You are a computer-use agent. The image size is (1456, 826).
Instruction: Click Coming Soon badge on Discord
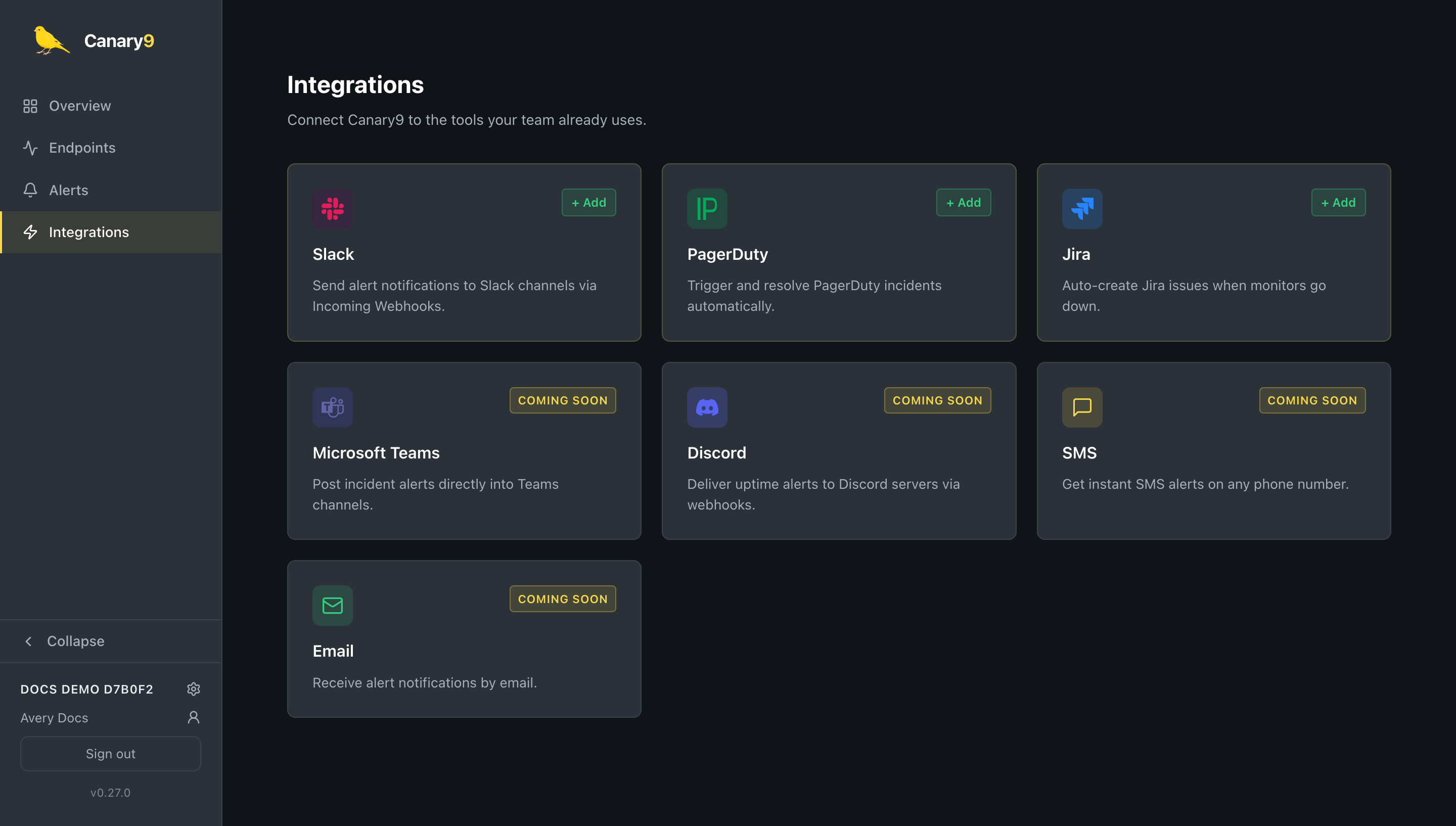click(937, 400)
